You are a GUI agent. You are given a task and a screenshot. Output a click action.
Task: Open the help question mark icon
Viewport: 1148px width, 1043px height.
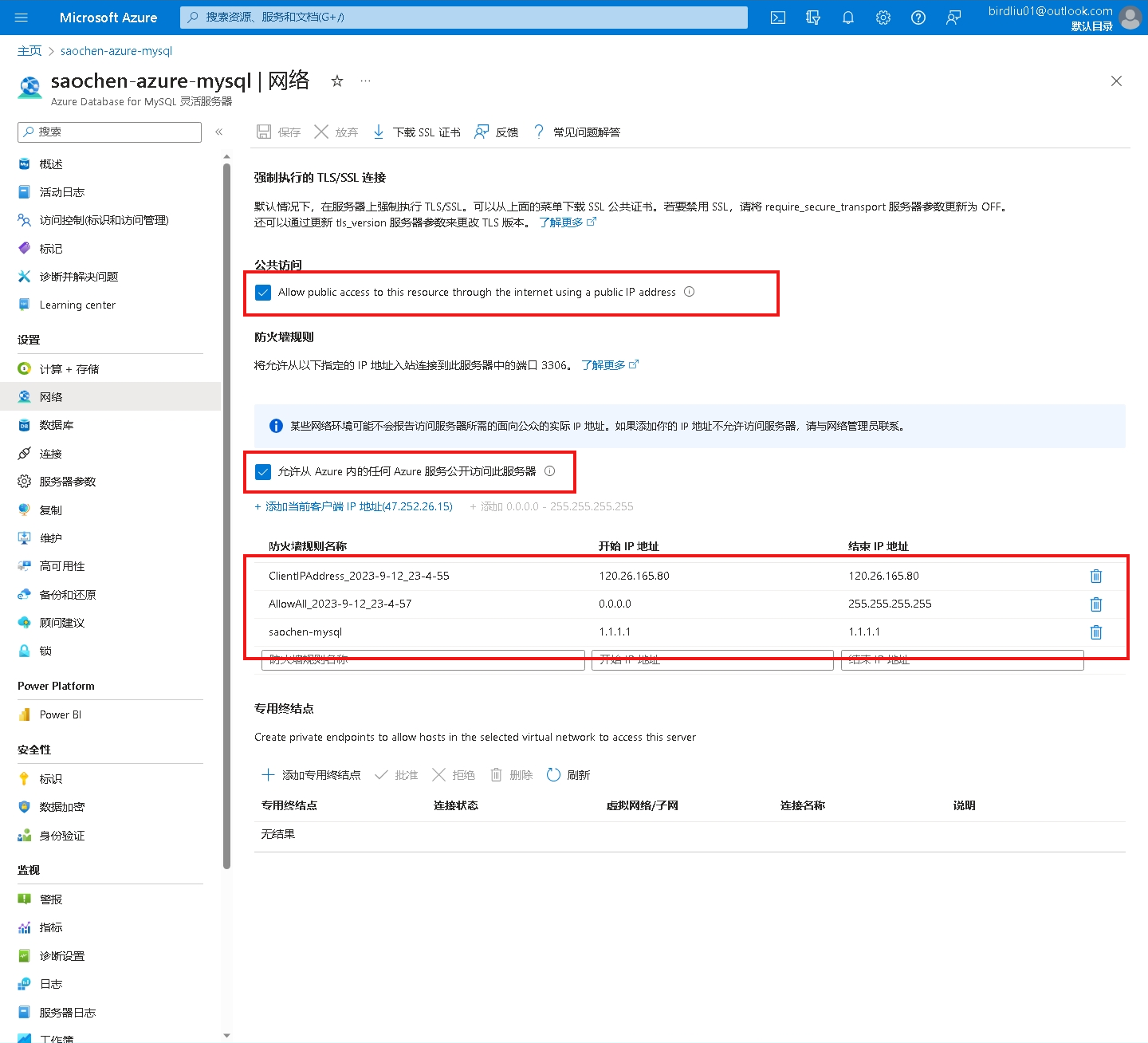(918, 18)
